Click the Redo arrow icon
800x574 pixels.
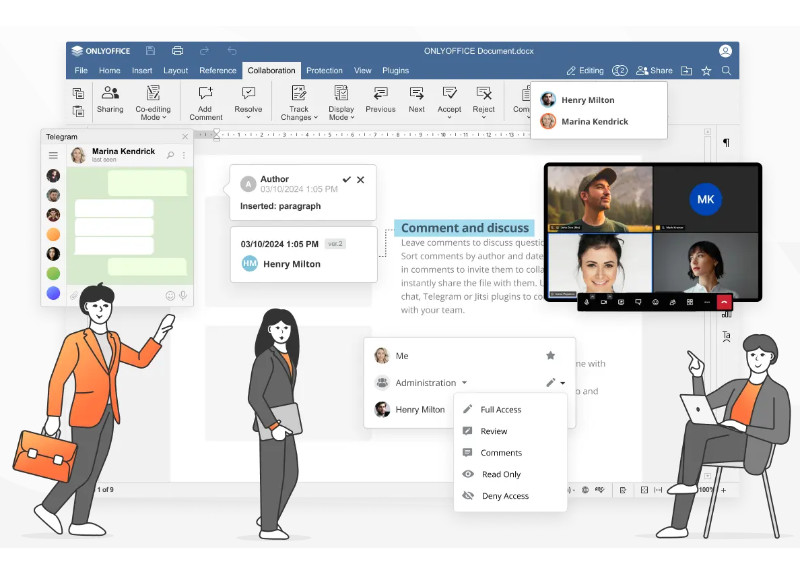pos(205,51)
